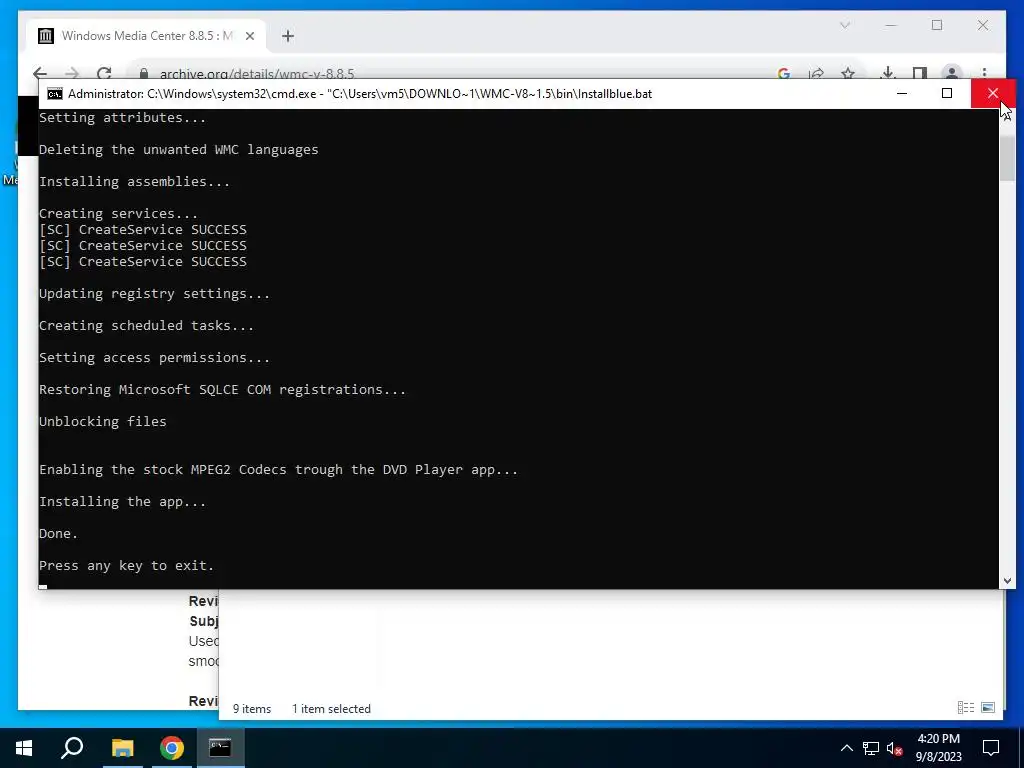The width and height of the screenshot is (1024, 768).
Task: Open the Windows Start menu
Action: pos(24,748)
